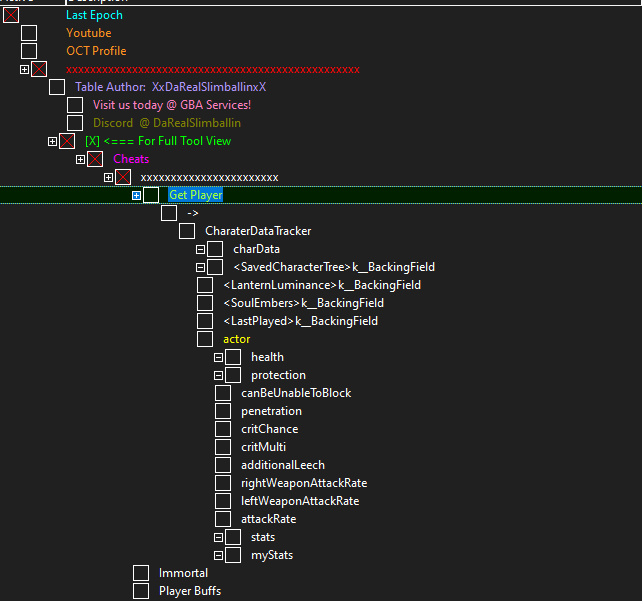642x601 pixels.
Task: Collapse the health group expander
Action: pyautogui.click(x=219, y=357)
